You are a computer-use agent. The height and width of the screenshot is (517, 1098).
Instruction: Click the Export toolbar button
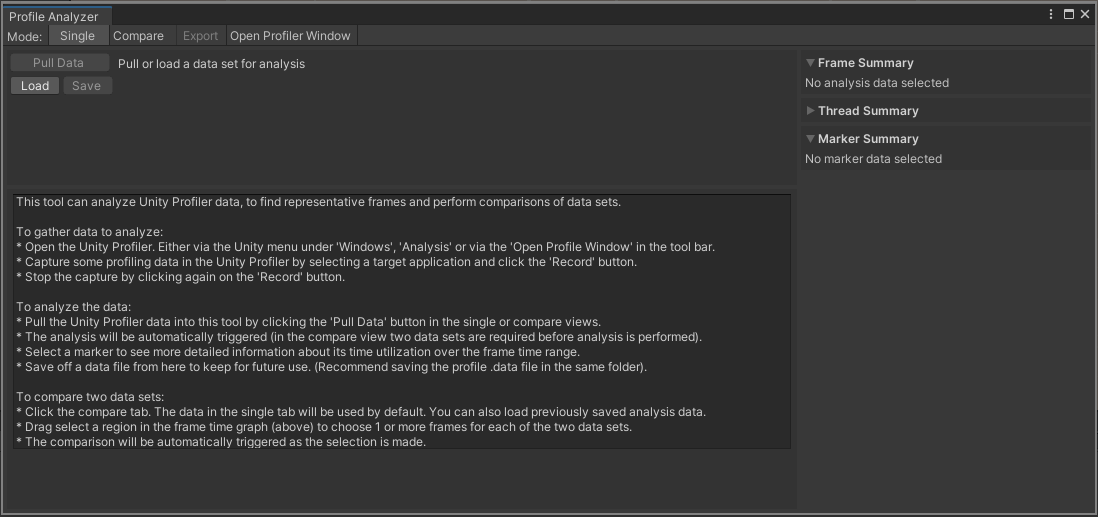click(200, 36)
